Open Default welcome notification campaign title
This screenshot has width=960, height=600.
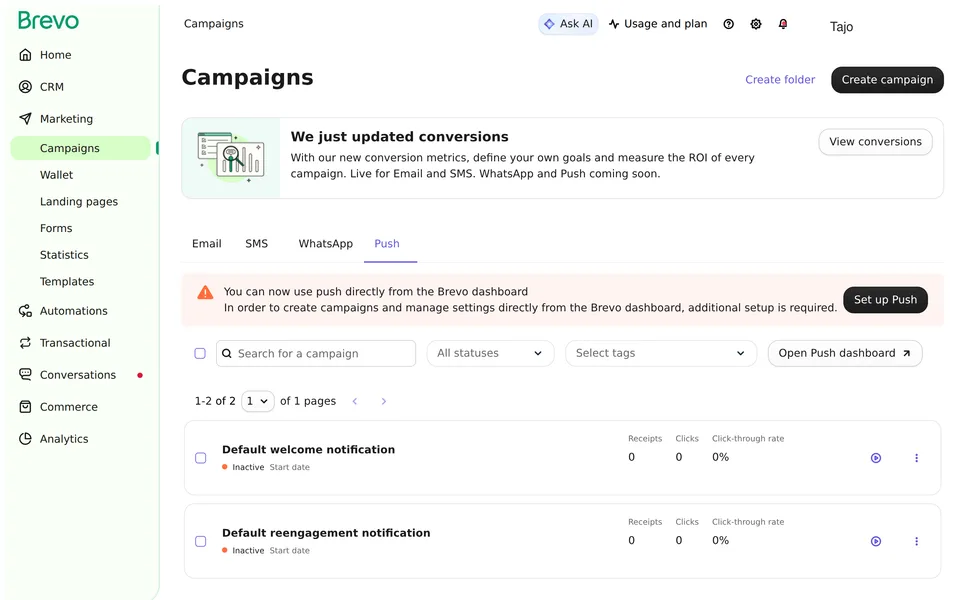[309, 449]
